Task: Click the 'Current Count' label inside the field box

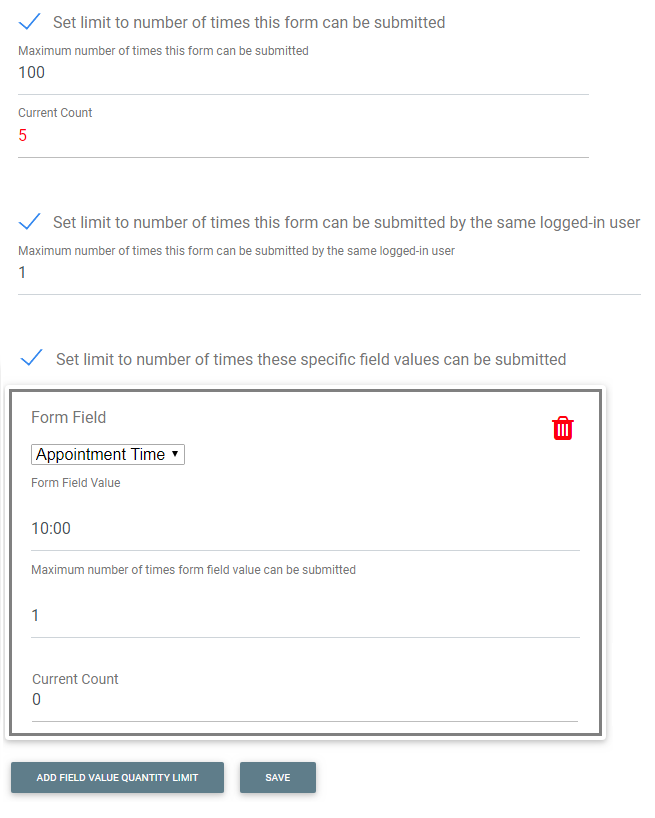Action: [75, 679]
